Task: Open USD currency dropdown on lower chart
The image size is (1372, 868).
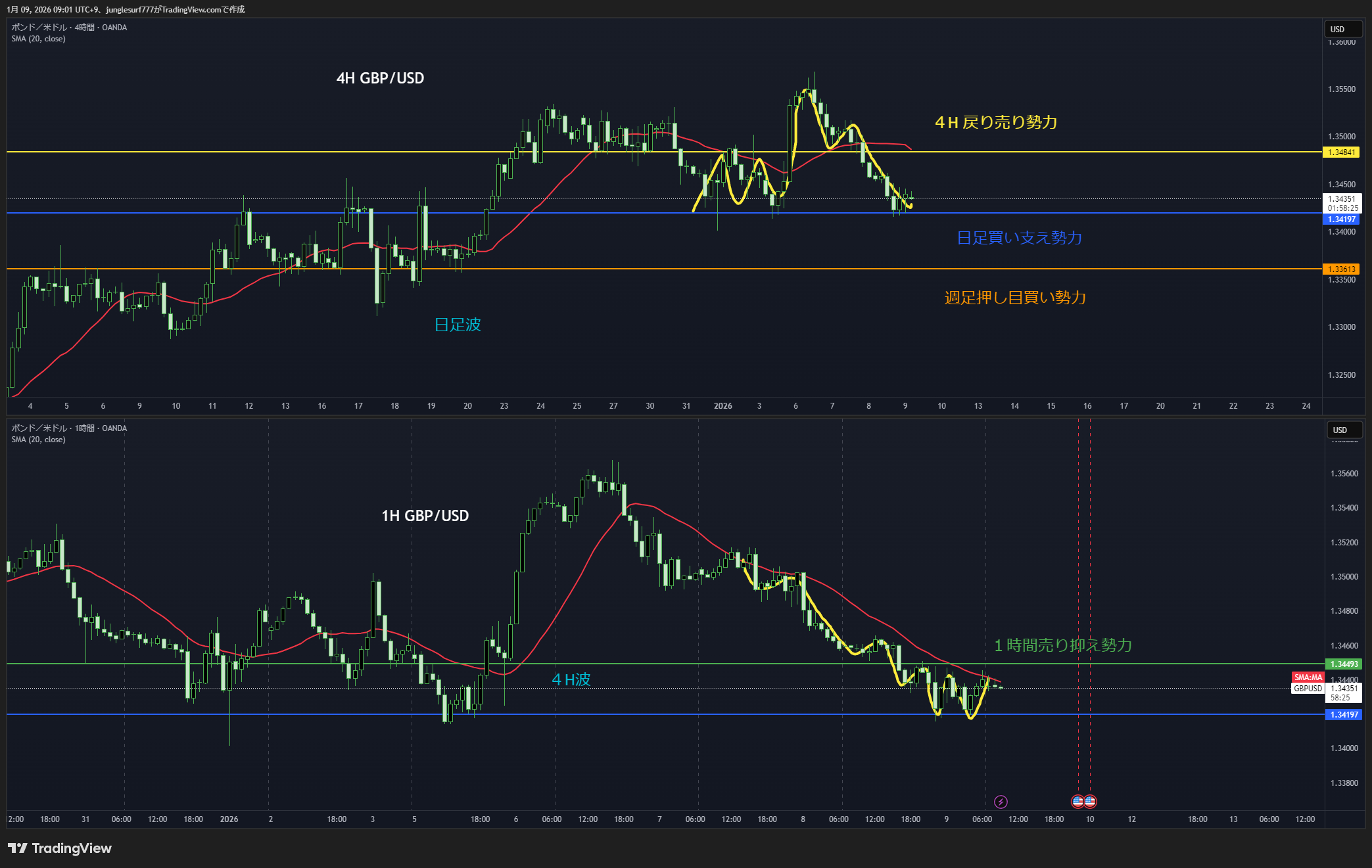Action: [1344, 430]
